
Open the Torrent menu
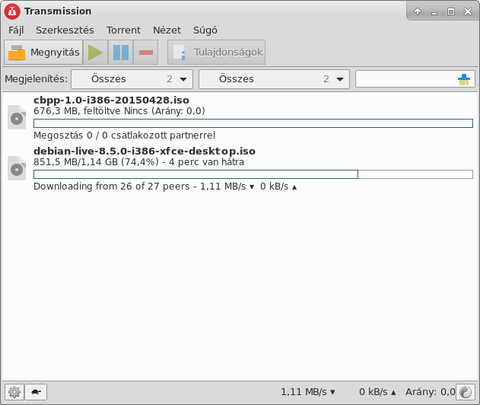tap(123, 30)
